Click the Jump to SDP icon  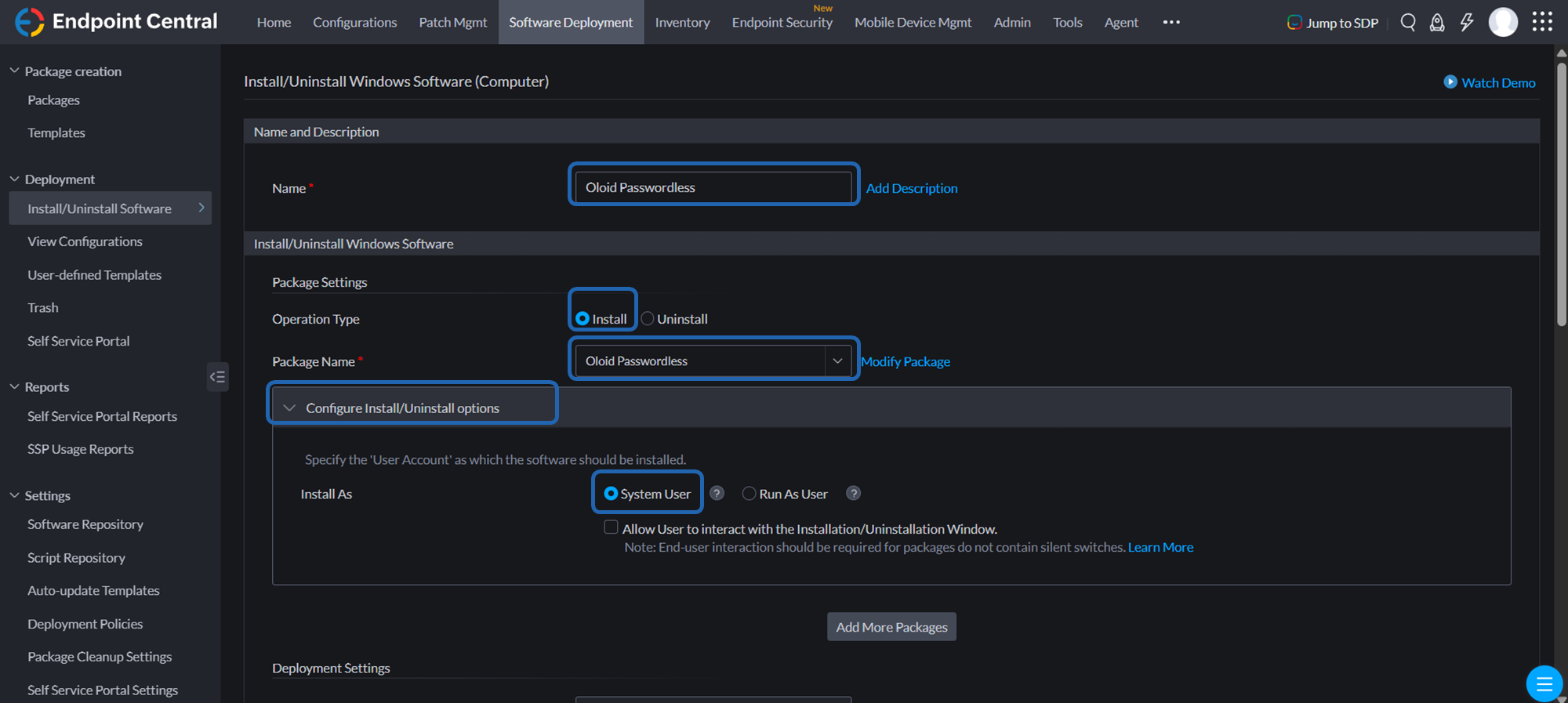pos(1294,22)
